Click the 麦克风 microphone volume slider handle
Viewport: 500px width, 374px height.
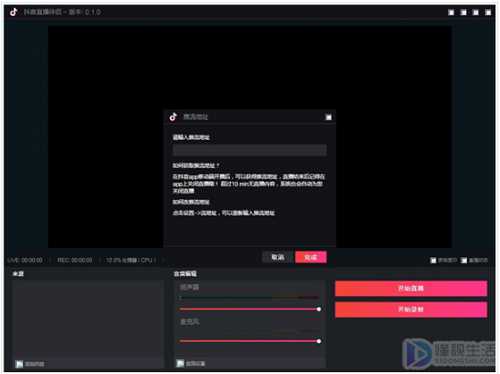[319, 341]
